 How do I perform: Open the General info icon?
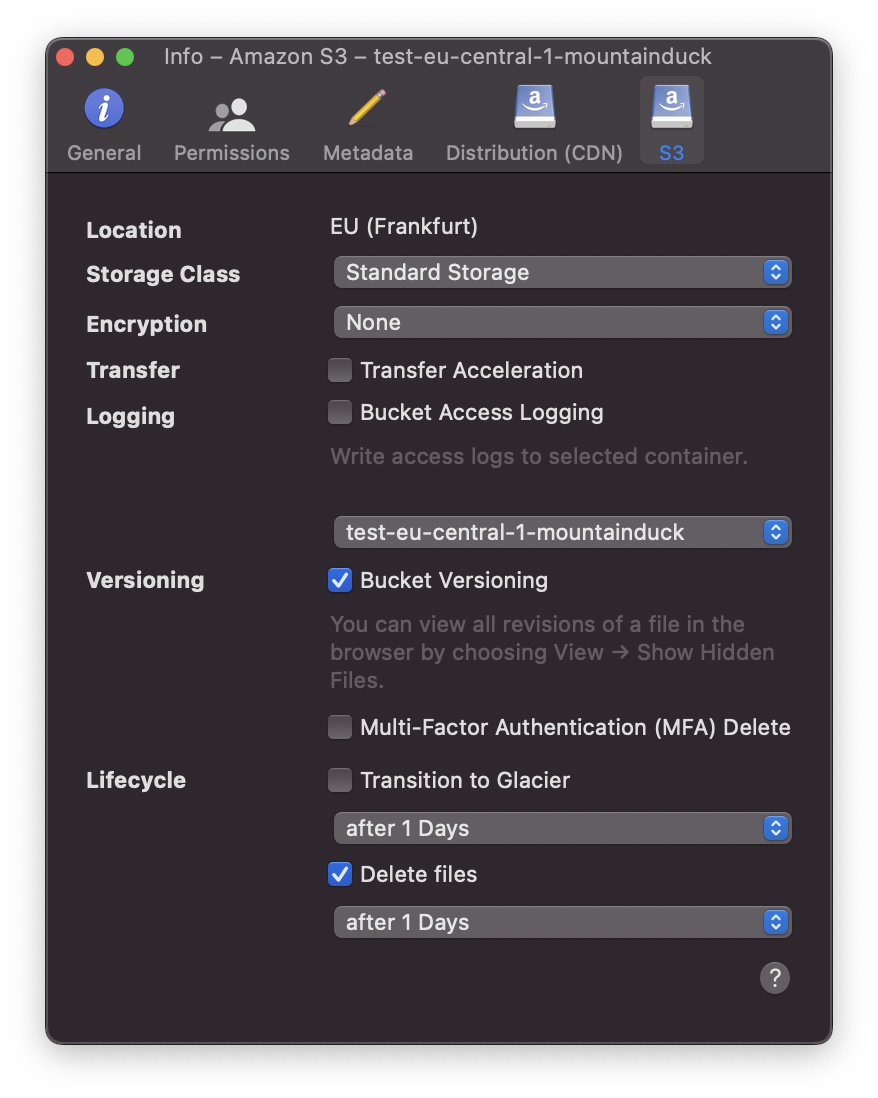pos(104,109)
